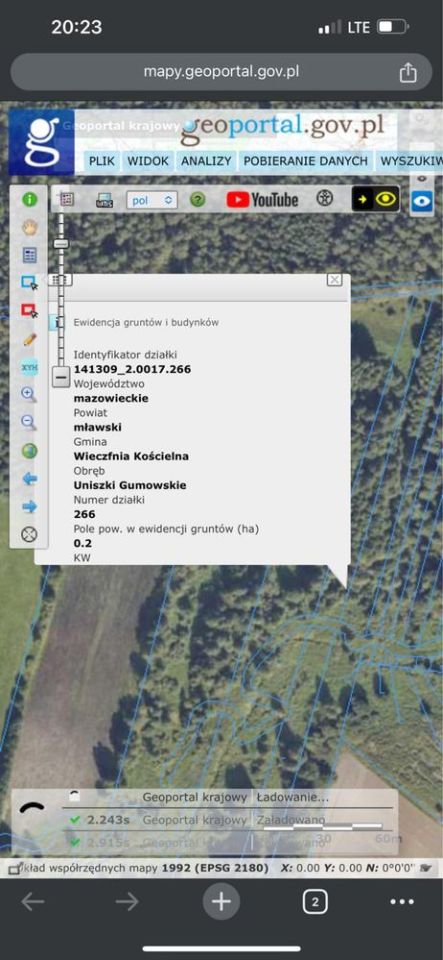Select the pencil drawing tool
Viewport: 443px width, 960px height.
[x=29, y=339]
